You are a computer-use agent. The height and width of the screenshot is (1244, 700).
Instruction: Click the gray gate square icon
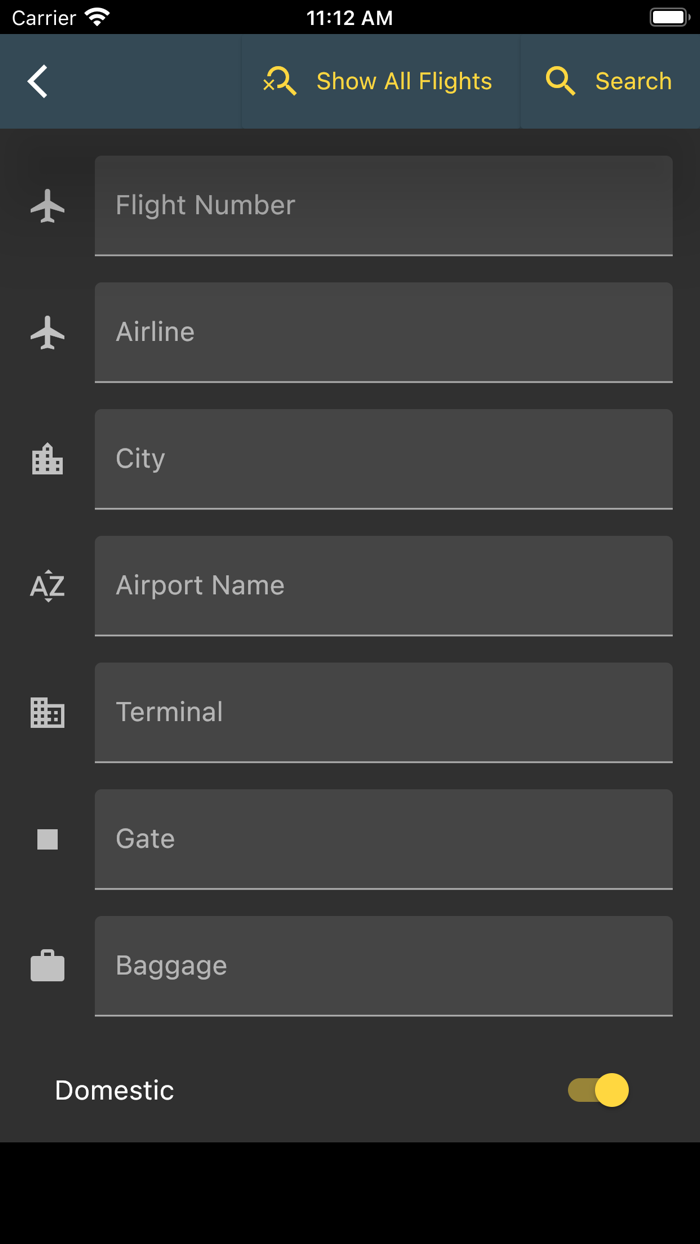(46, 840)
